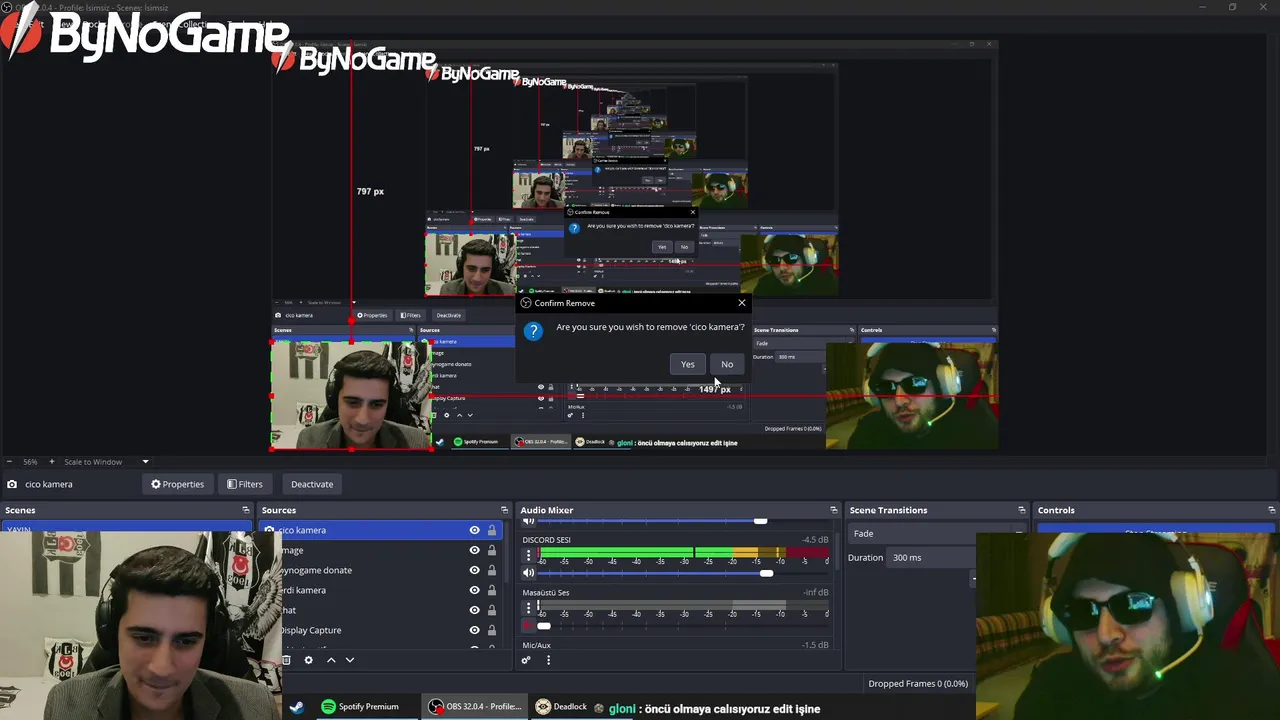This screenshot has height=720, width=1280.
Task: Undock the Controls panel
Action: (1271, 510)
